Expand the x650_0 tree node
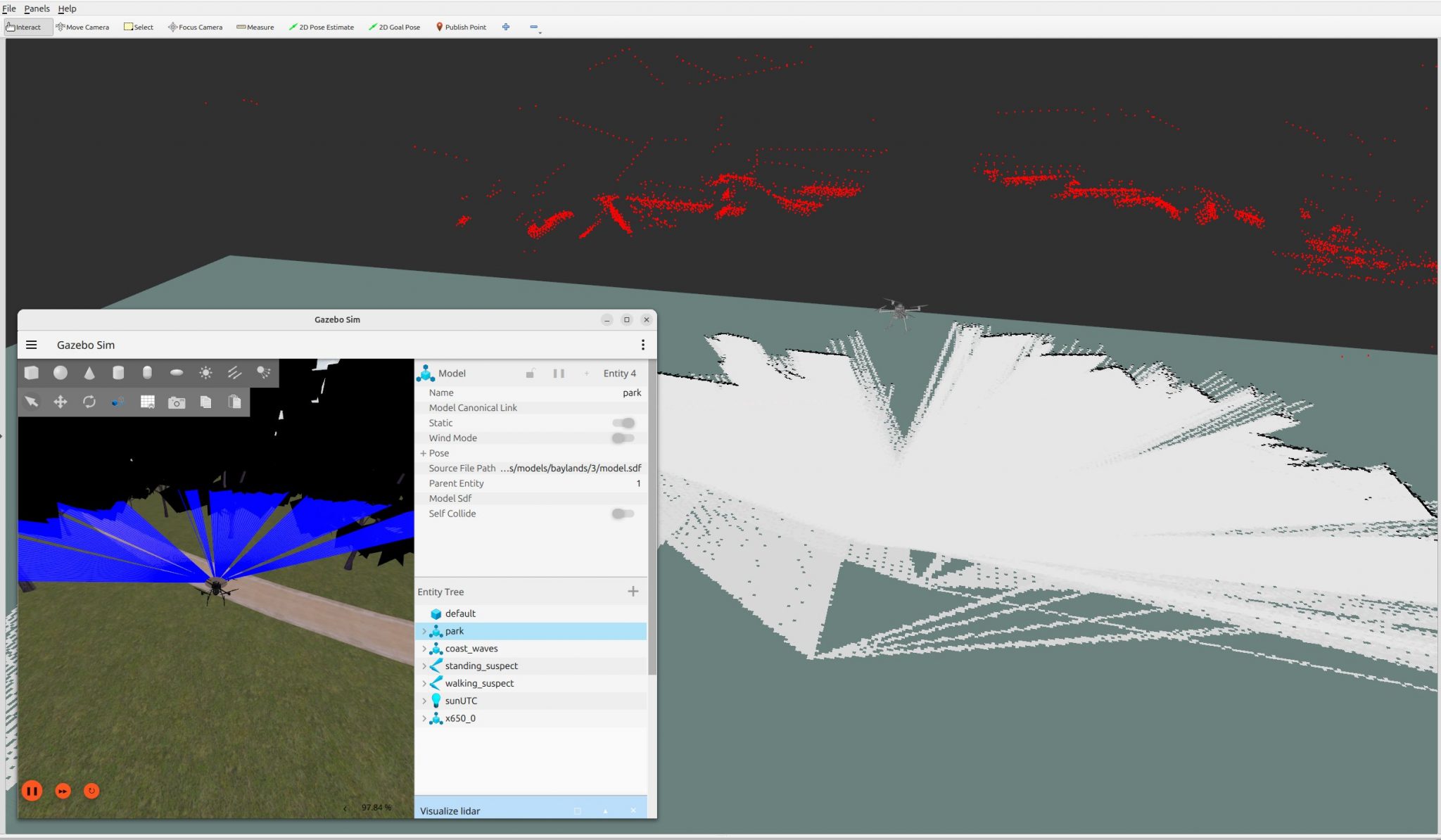This screenshot has height=840, width=1441. (424, 719)
